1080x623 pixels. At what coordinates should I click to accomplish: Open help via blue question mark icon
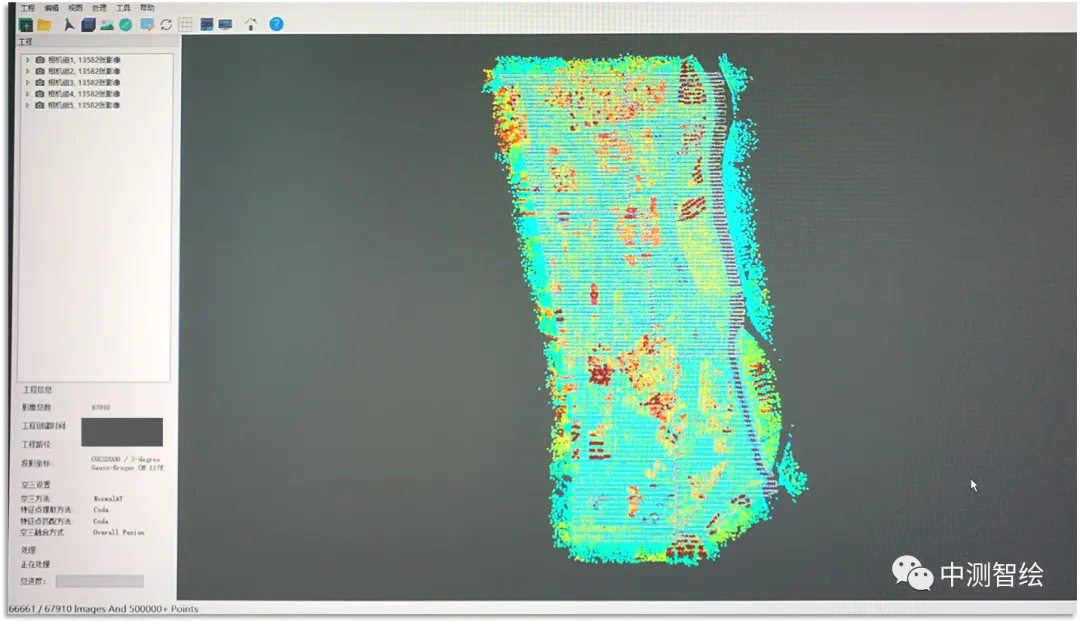pos(276,24)
